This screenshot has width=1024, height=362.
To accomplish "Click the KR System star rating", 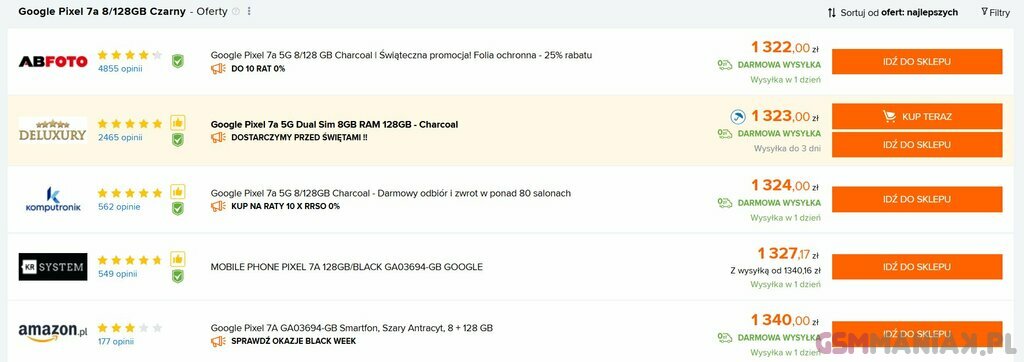I will (x=130, y=260).
